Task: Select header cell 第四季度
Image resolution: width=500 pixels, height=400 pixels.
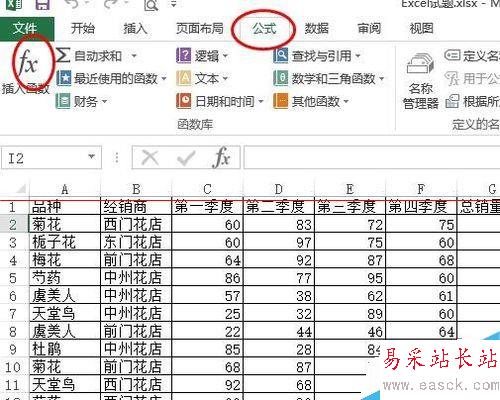Action: tap(421, 207)
